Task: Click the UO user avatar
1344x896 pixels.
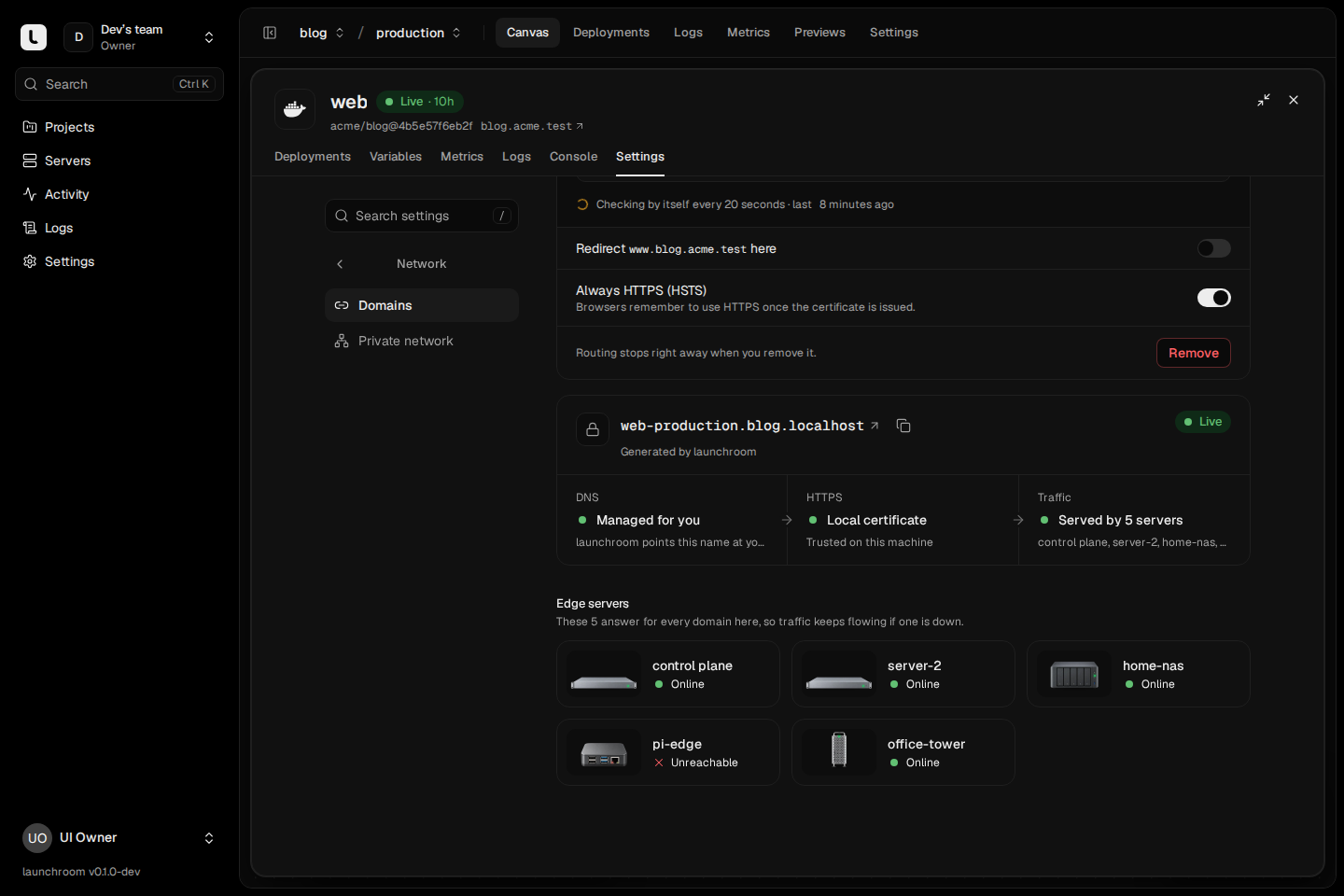Action: pyautogui.click(x=37, y=838)
